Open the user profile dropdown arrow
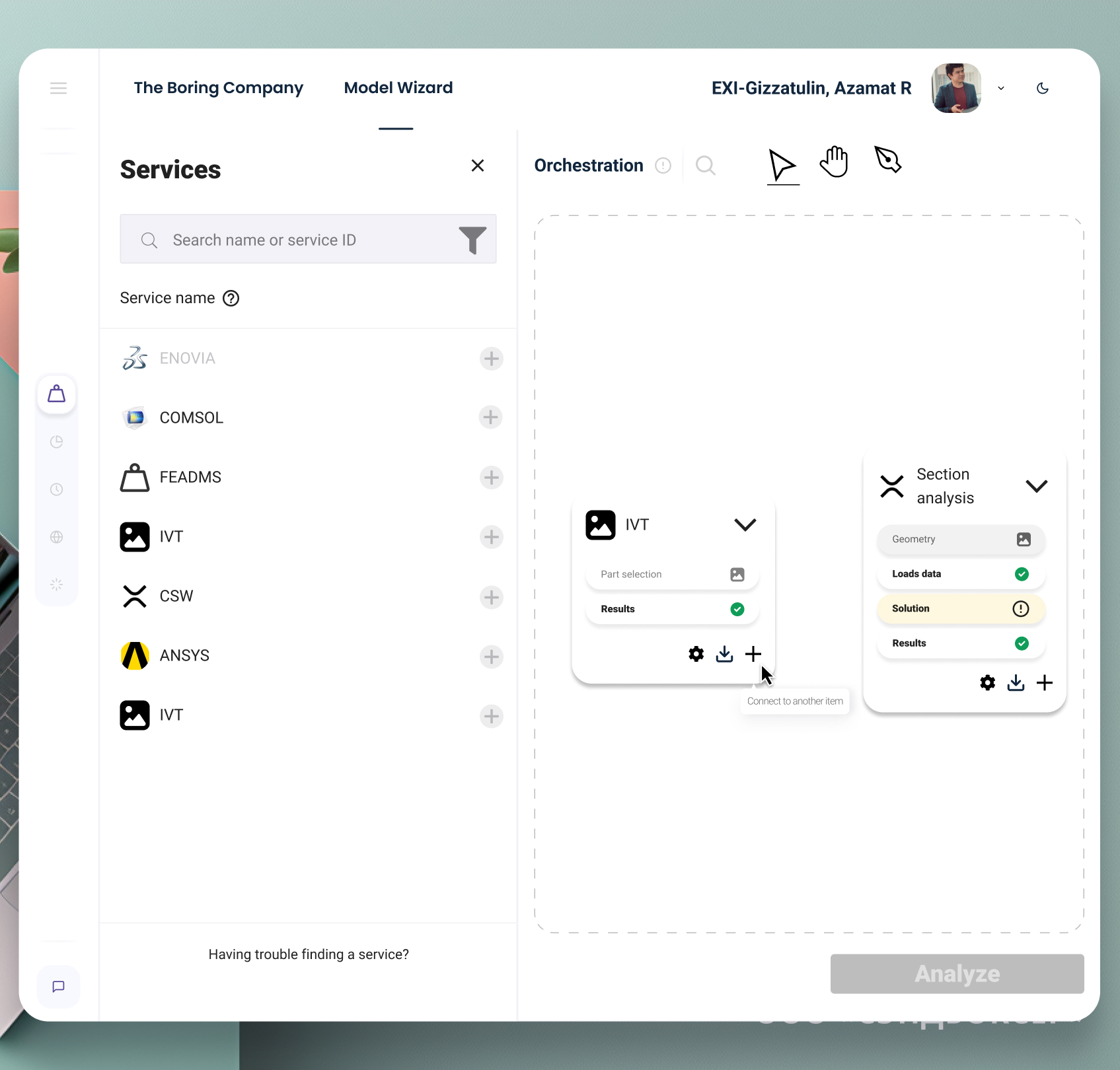The height and width of the screenshot is (1070, 1120). (x=1001, y=89)
